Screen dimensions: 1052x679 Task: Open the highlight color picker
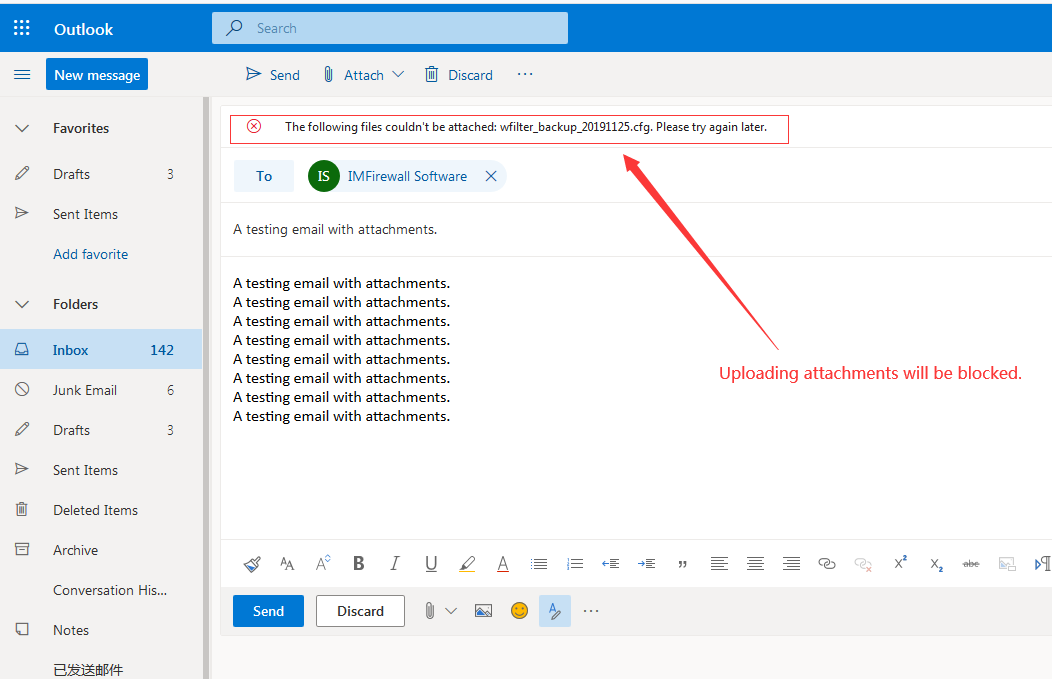click(467, 564)
